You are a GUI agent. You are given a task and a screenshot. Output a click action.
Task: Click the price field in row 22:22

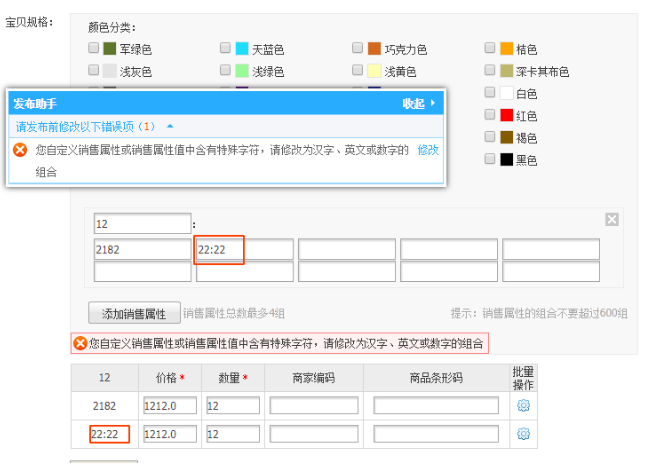point(170,434)
